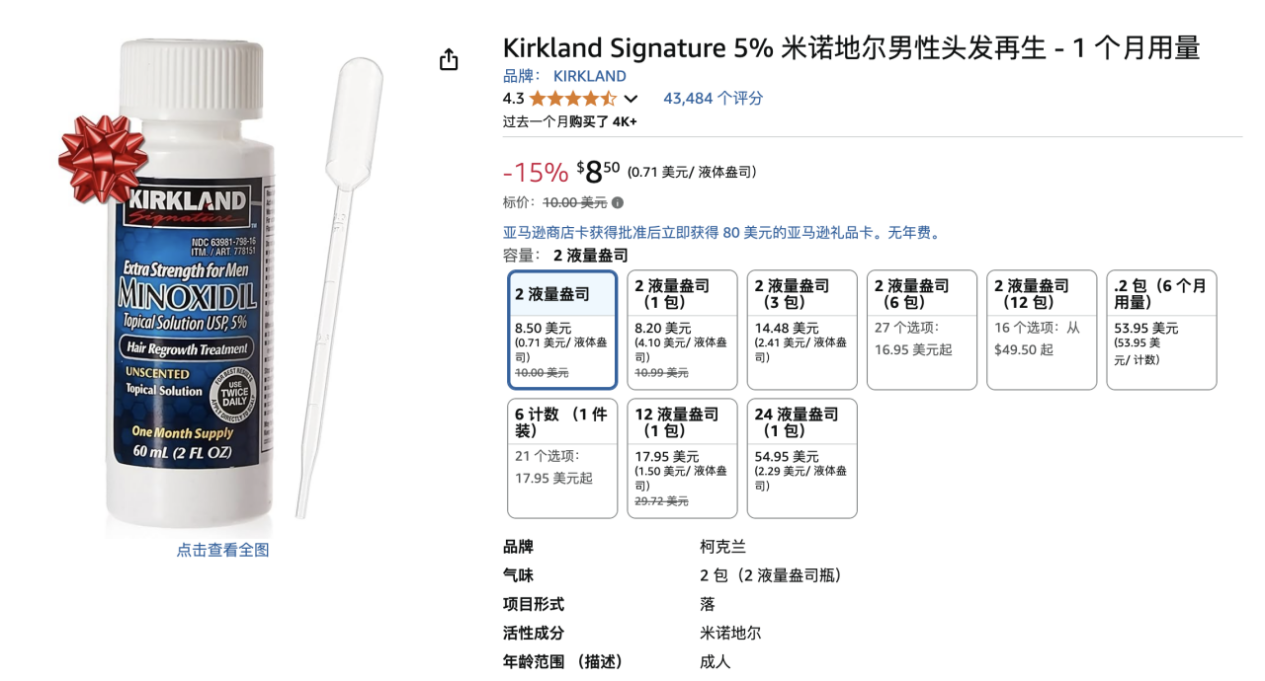
Task: Click the dropper image beside bottle
Action: click(336, 280)
